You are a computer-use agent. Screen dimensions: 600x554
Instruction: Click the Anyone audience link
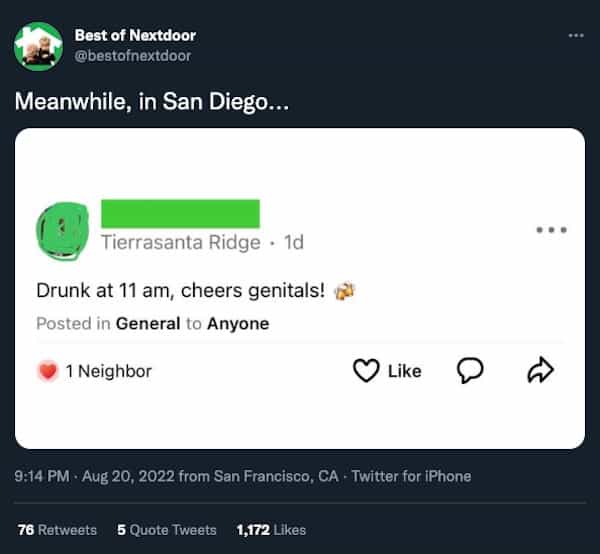click(238, 323)
